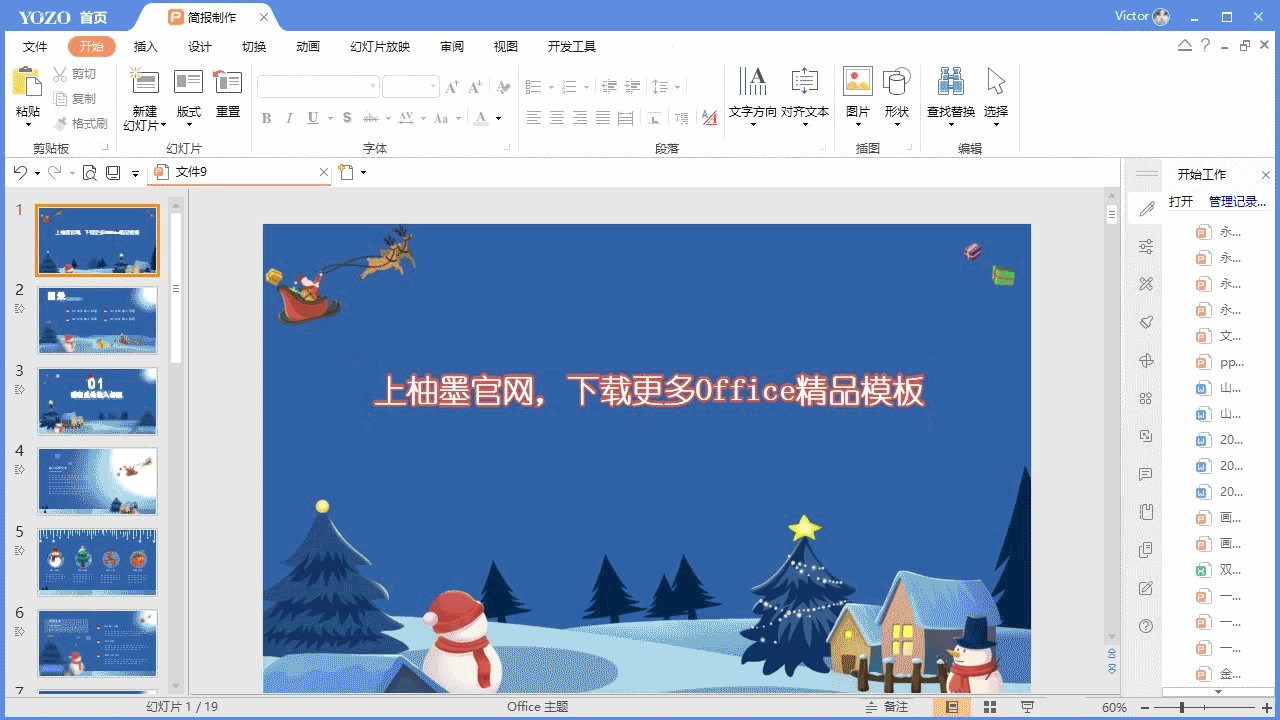
Task: Click Format Painter (格式刷)
Action: click(80, 123)
